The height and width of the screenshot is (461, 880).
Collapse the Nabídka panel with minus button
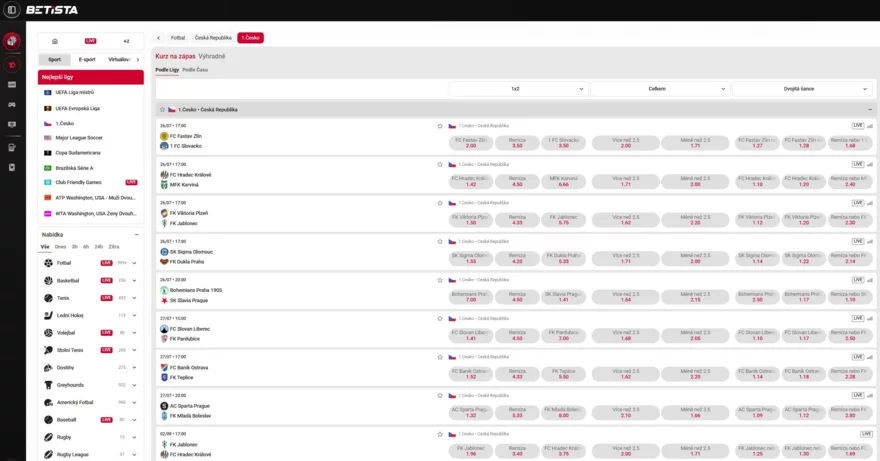coord(137,234)
